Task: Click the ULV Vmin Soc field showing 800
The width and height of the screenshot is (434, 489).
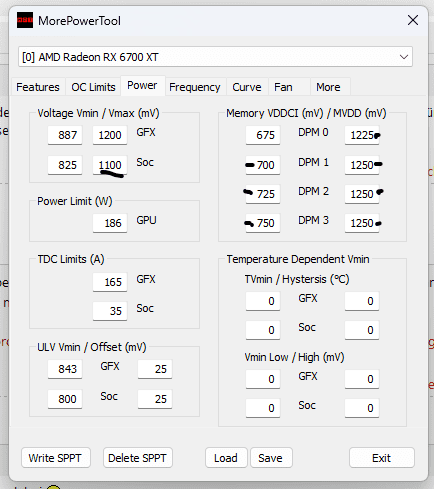Action: pyautogui.click(x=65, y=399)
